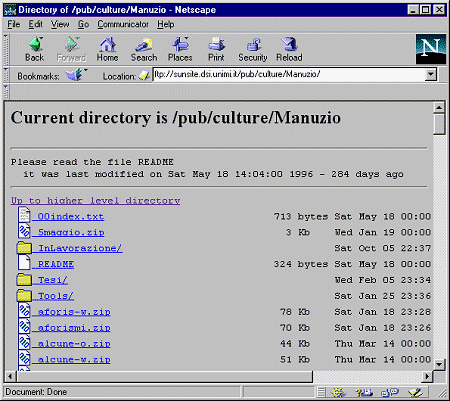Image resolution: width=450 pixels, height=401 pixels.
Task: Click the alcune-w.zip archive icon
Action: 24,358
